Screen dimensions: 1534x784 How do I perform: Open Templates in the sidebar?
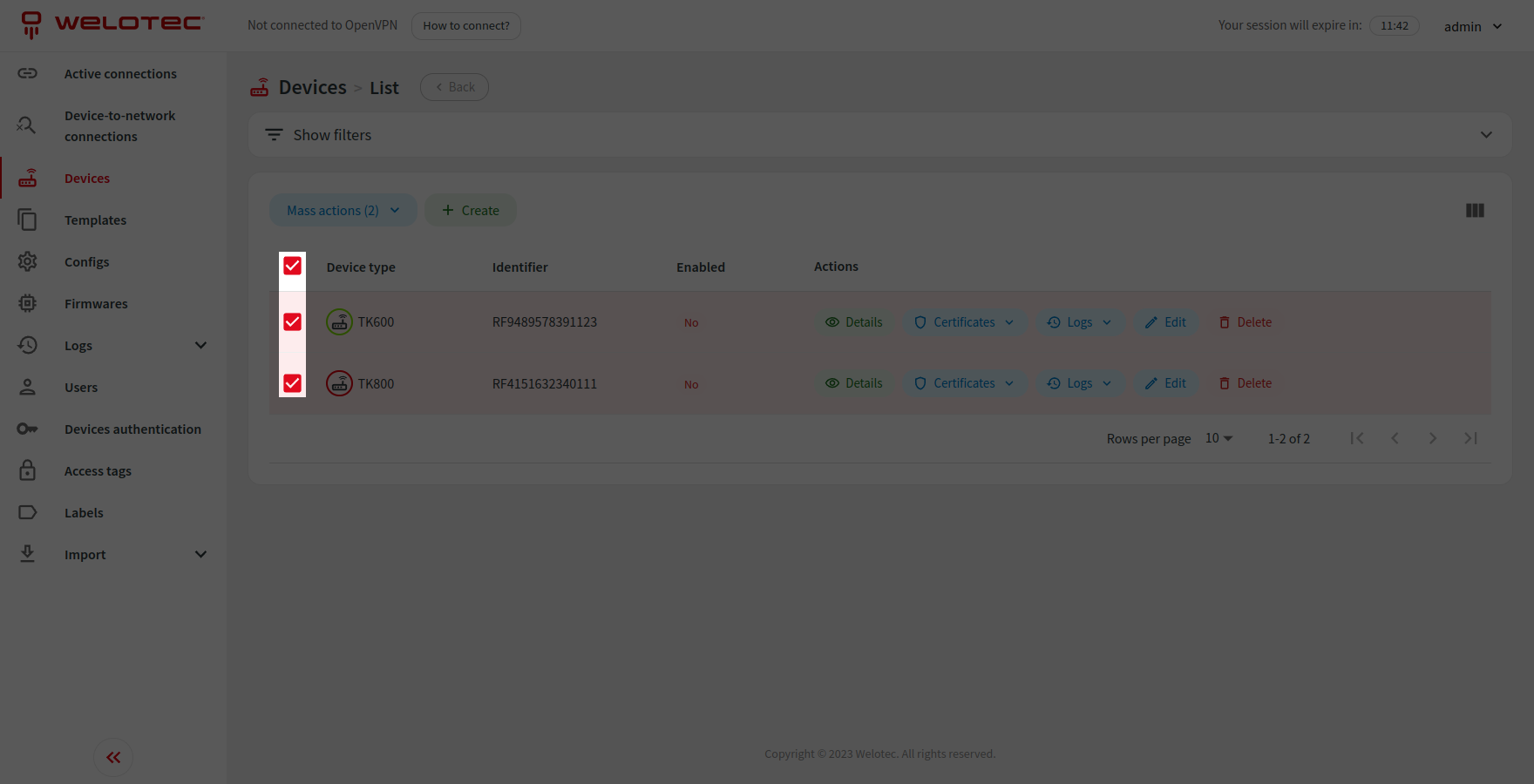[95, 220]
